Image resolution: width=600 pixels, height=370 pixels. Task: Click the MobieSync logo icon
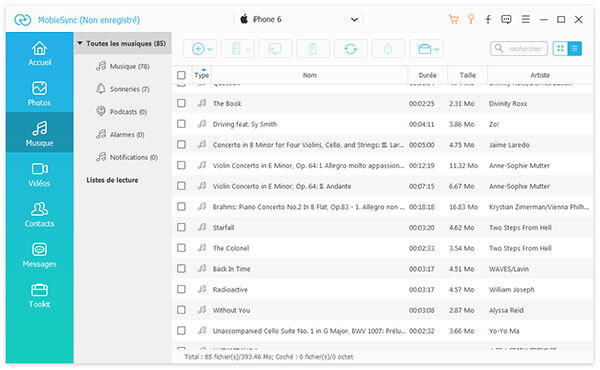click(x=23, y=20)
